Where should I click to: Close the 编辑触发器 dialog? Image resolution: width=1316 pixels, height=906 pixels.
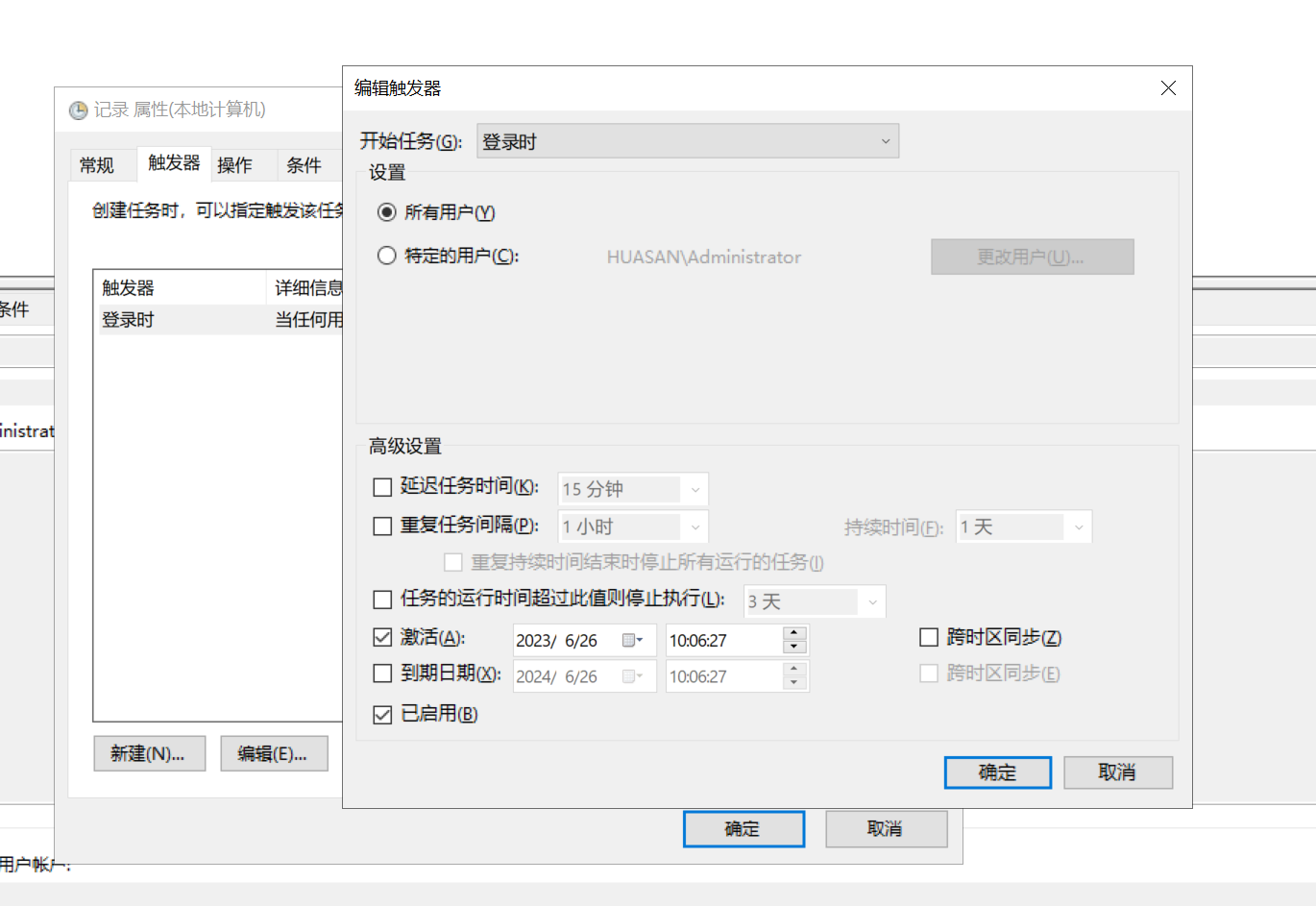[x=1168, y=88]
